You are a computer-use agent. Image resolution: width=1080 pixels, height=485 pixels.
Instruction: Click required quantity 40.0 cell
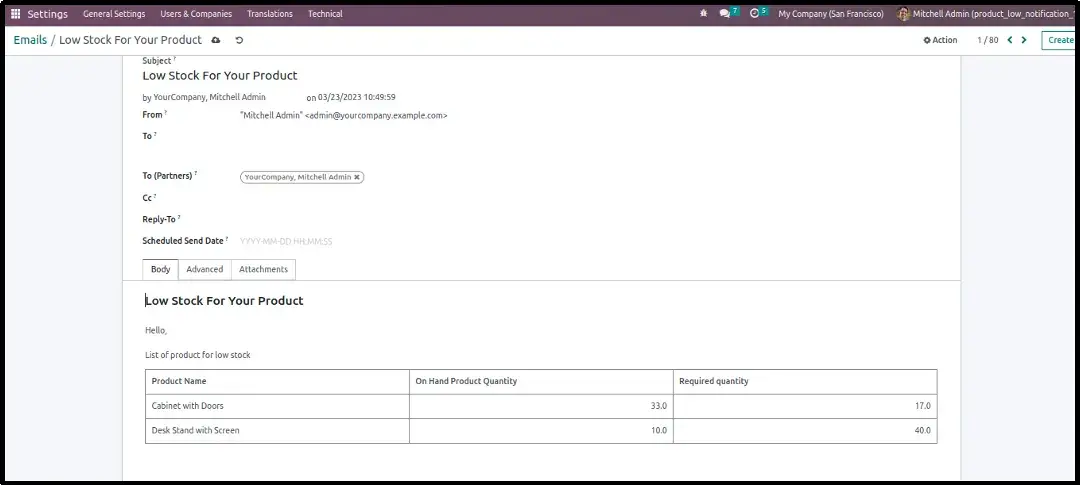[805, 431]
